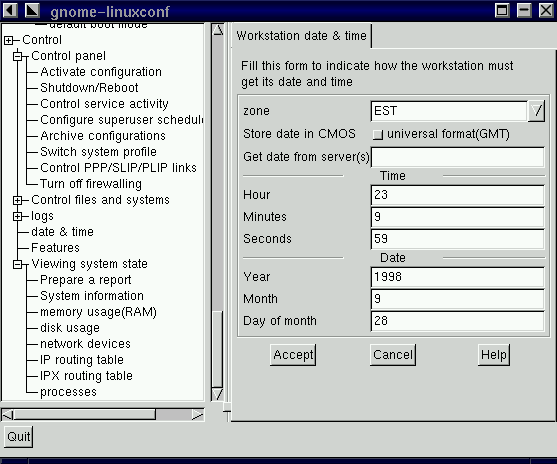Viewport: 557px width, 464px height.
Task: Click the zone field showing EST
Action: click(x=449, y=111)
